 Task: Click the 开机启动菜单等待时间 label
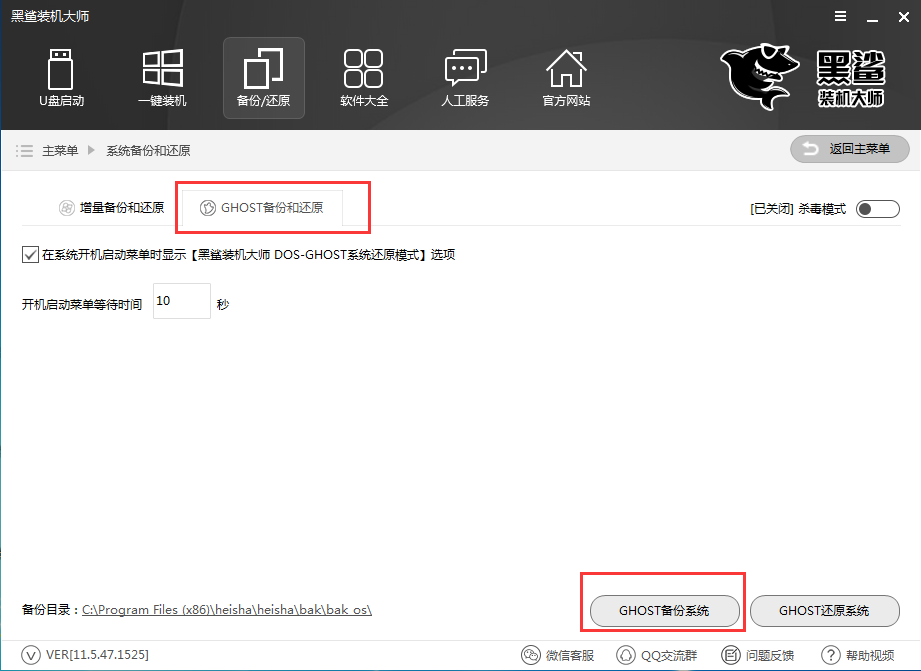pos(82,304)
